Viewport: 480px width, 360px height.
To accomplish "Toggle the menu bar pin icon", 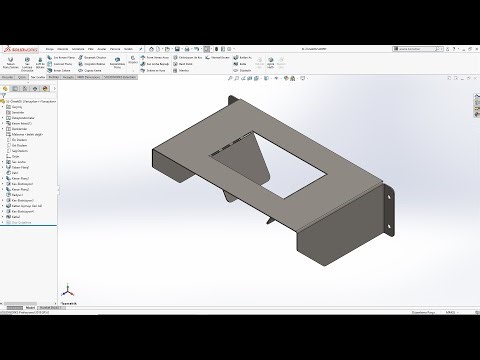I will tap(141, 49).
